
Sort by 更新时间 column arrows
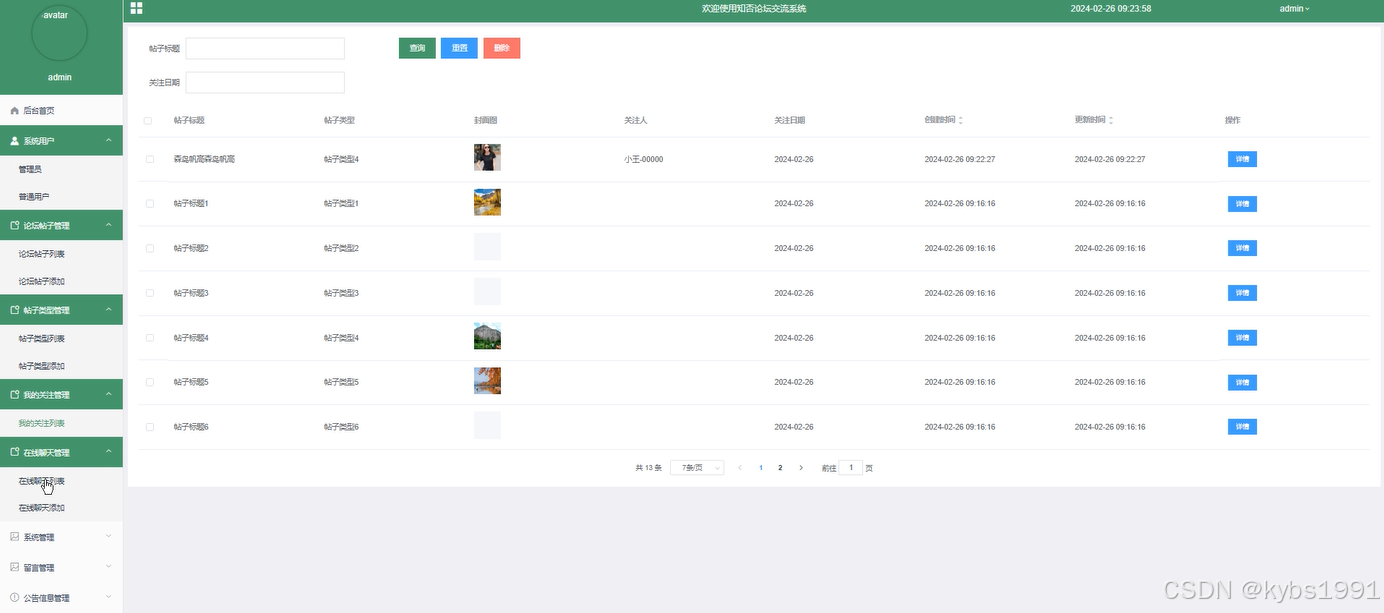coord(1111,120)
